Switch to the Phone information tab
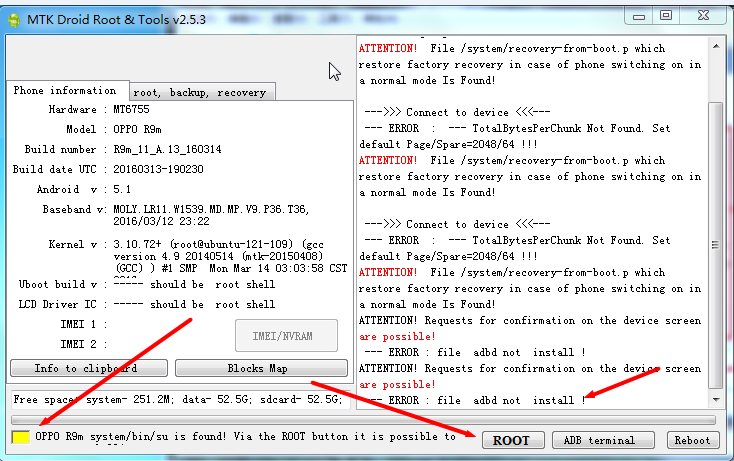 (65, 90)
